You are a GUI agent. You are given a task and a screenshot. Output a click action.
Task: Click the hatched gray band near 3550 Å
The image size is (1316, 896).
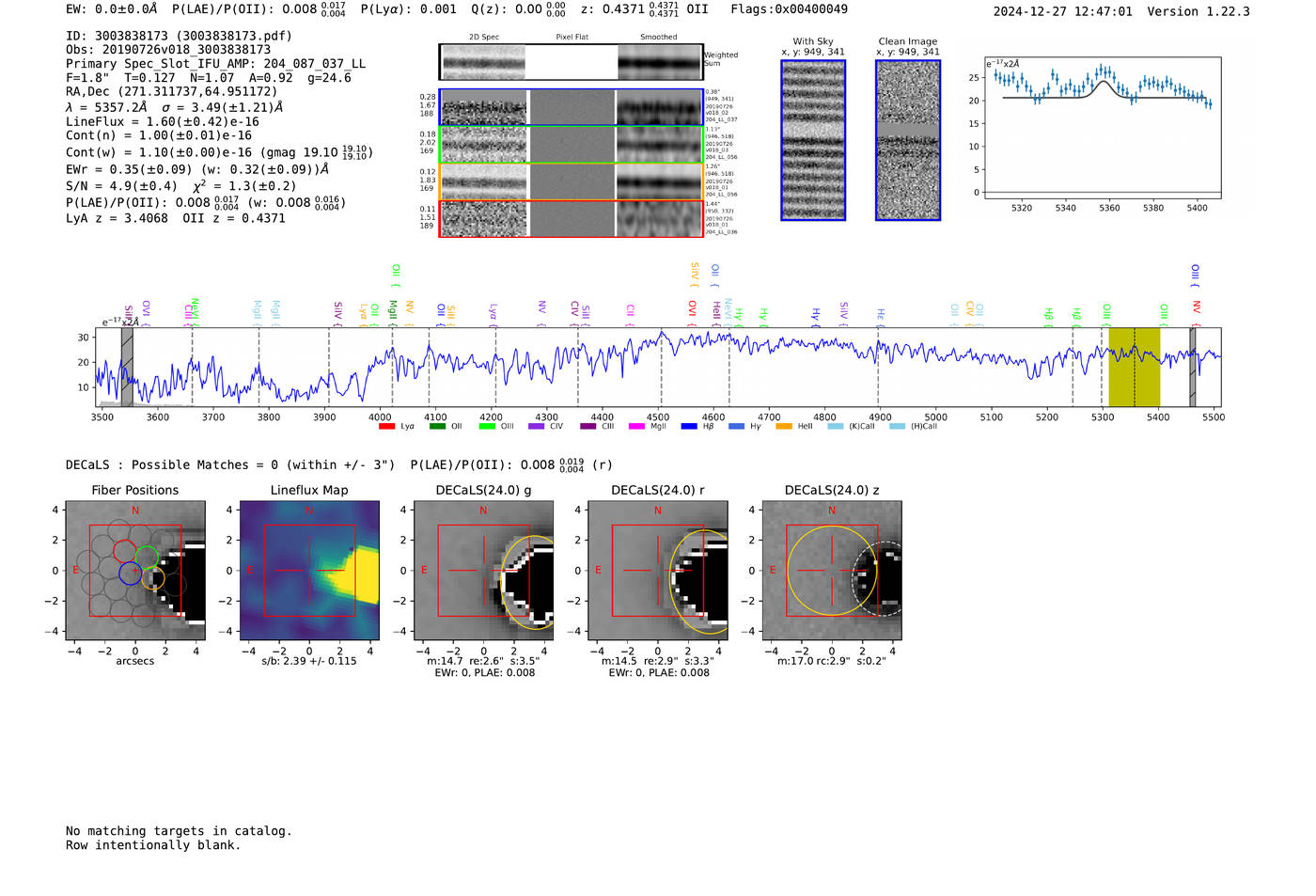point(127,367)
